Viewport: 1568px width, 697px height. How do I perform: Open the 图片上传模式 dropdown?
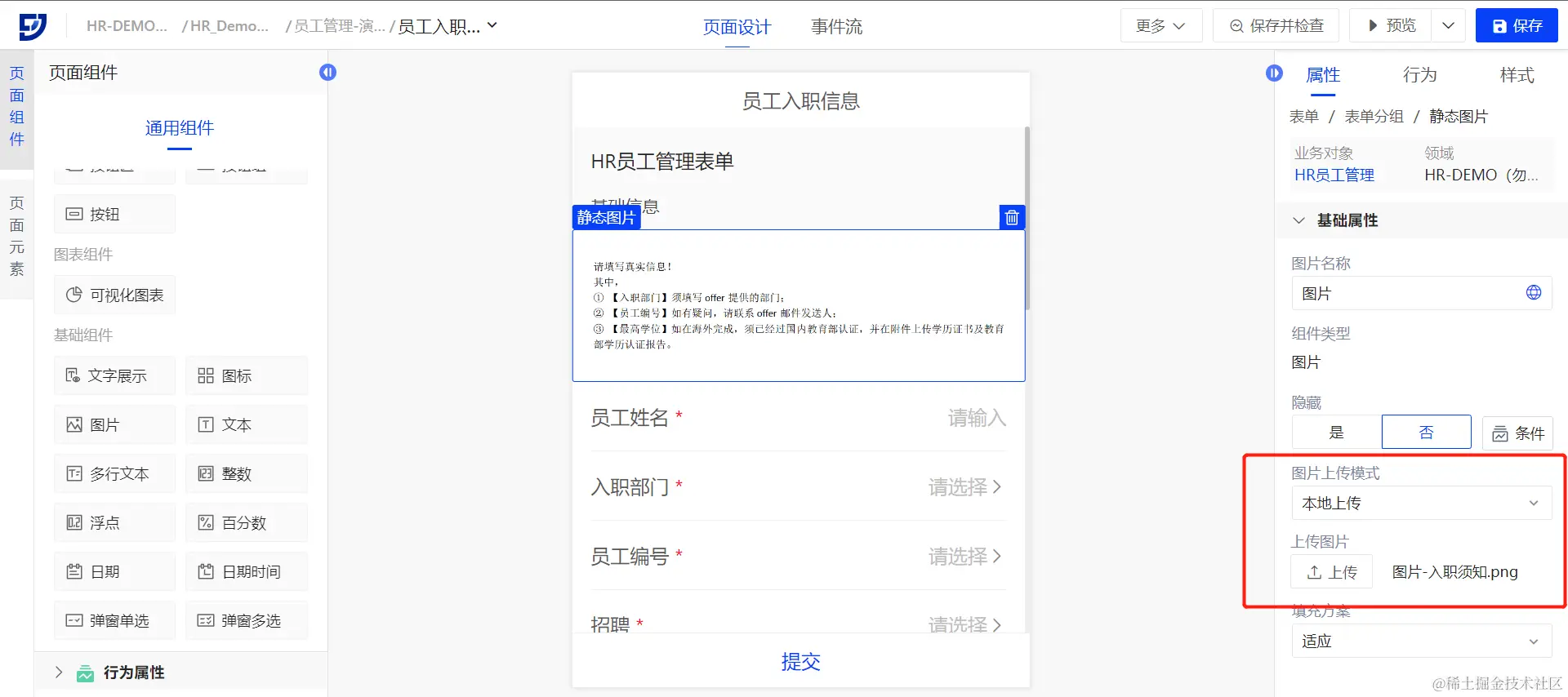(x=1421, y=504)
